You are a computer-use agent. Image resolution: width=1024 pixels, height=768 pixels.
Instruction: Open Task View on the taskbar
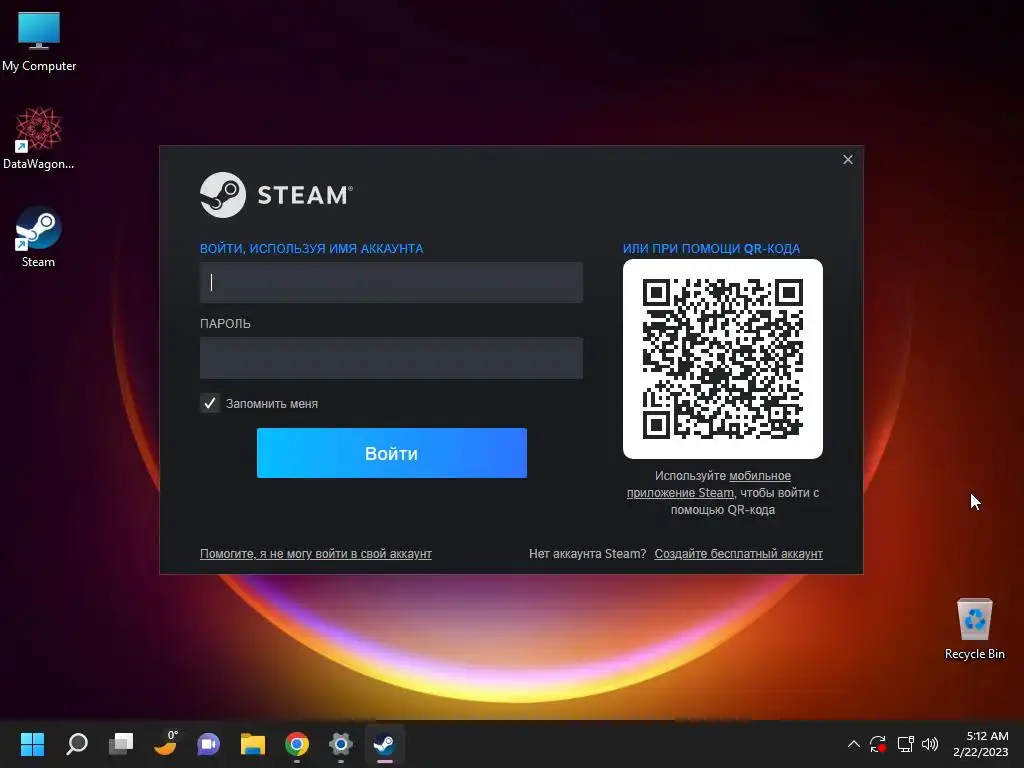click(121, 744)
